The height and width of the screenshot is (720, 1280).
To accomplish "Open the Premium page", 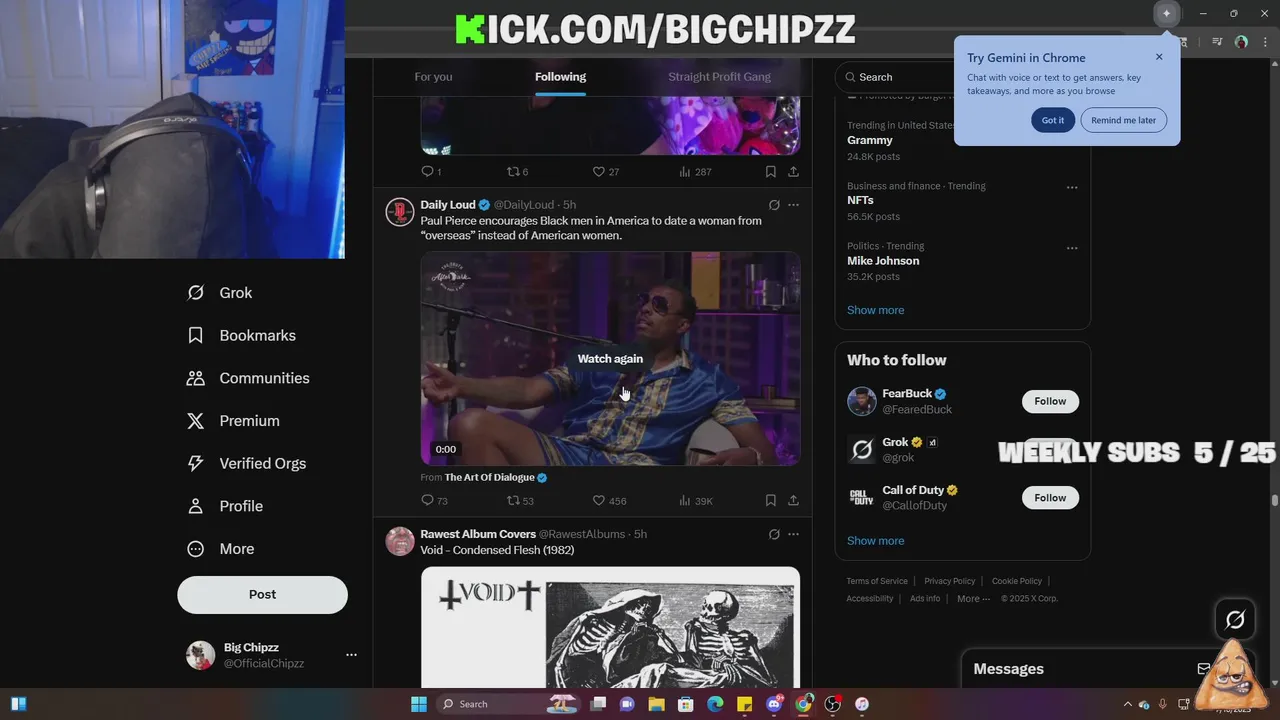I will (x=233, y=421).
